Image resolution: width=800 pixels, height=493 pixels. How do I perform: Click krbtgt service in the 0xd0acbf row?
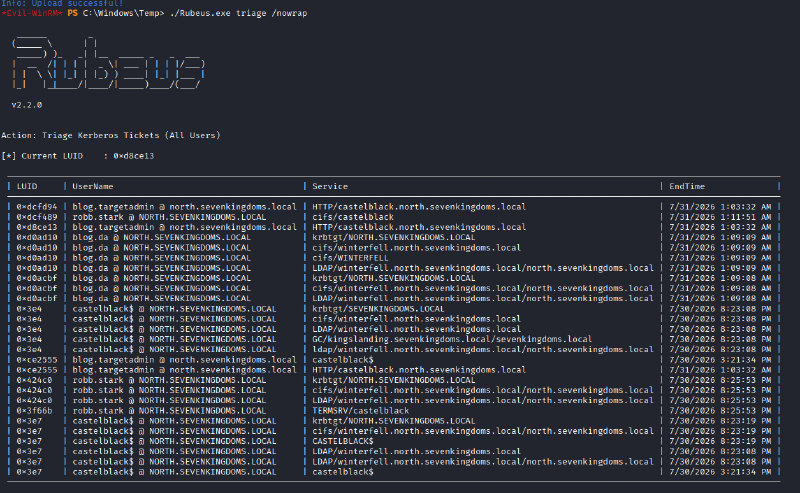click(393, 278)
